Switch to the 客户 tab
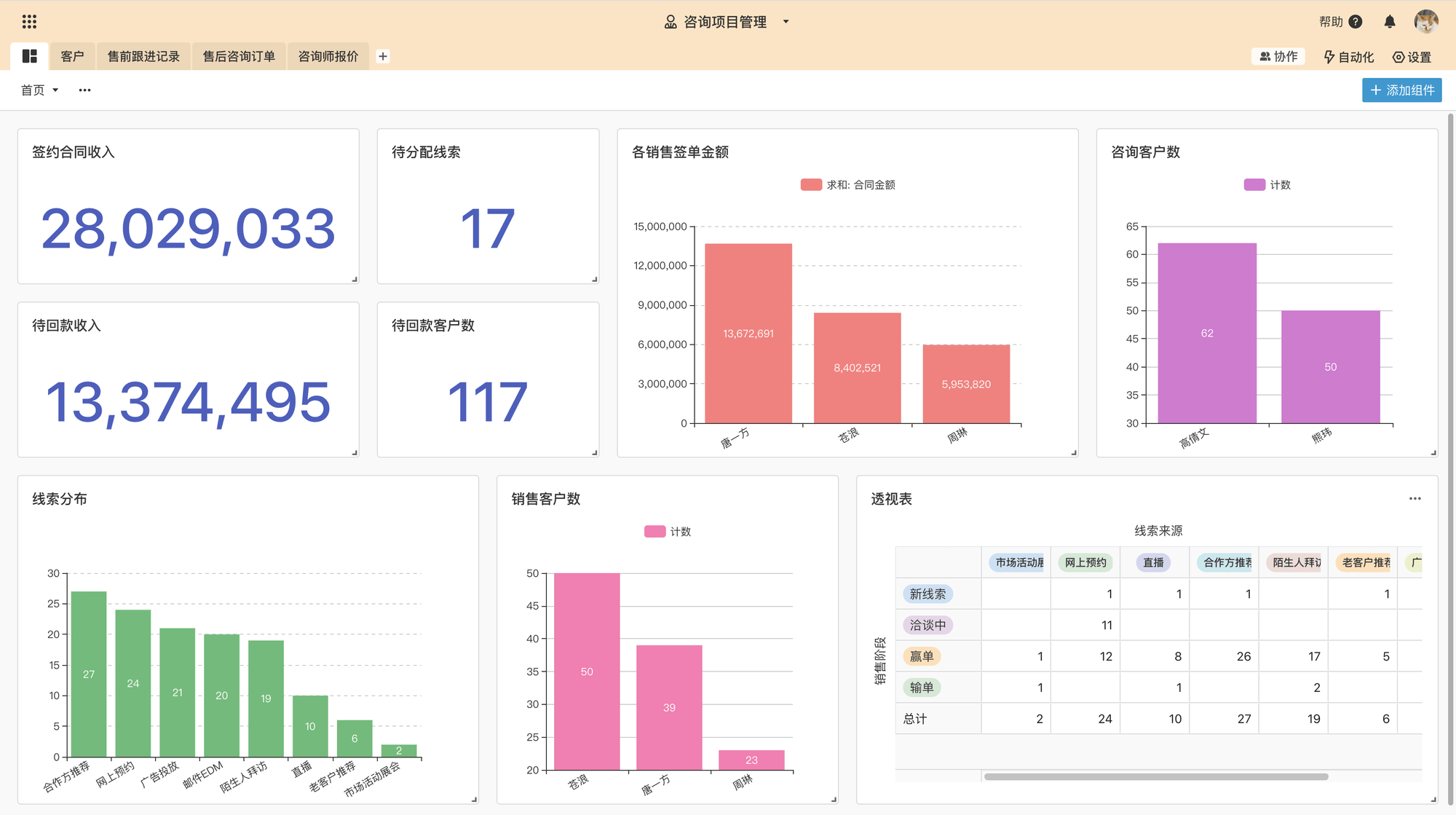This screenshot has width=1456, height=815. (x=72, y=56)
